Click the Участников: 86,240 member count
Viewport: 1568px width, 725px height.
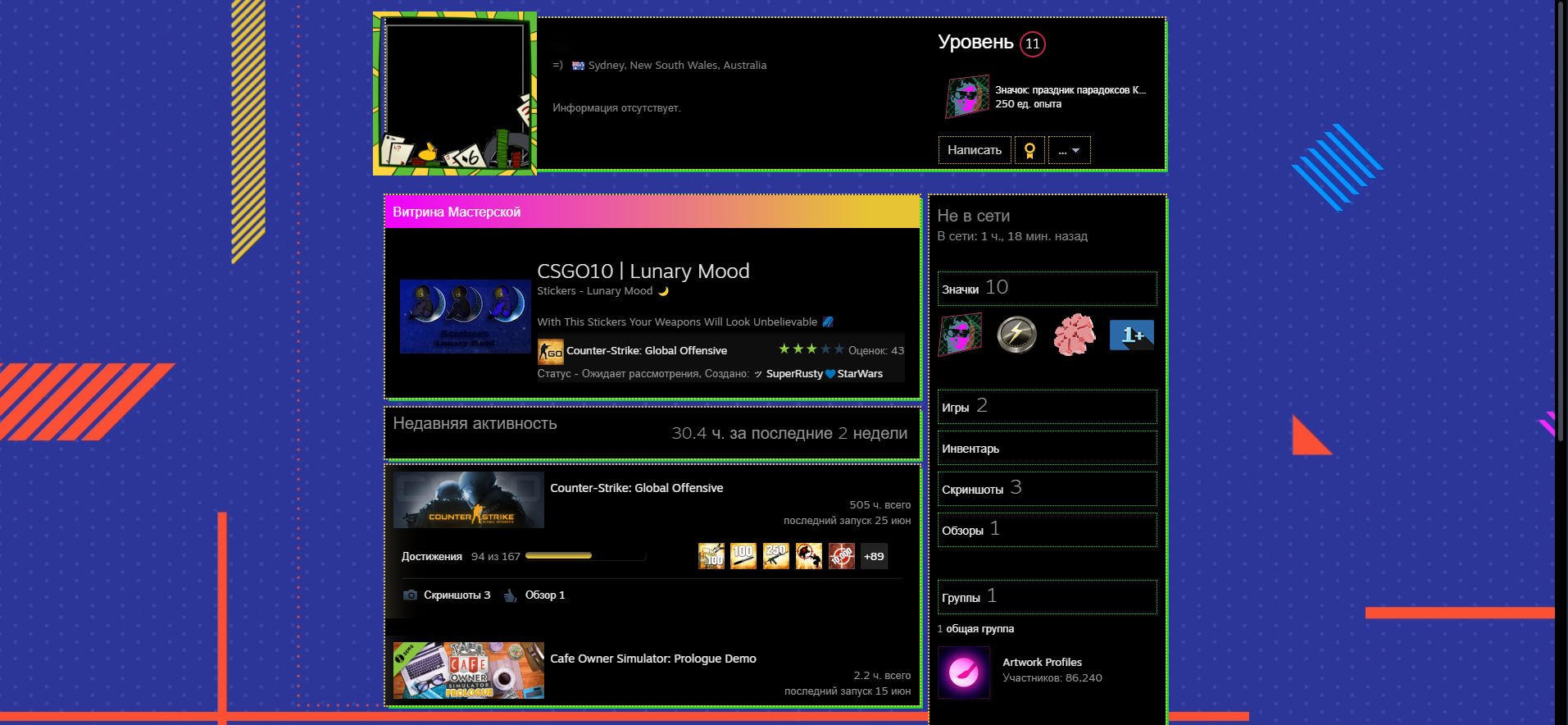point(1052,678)
